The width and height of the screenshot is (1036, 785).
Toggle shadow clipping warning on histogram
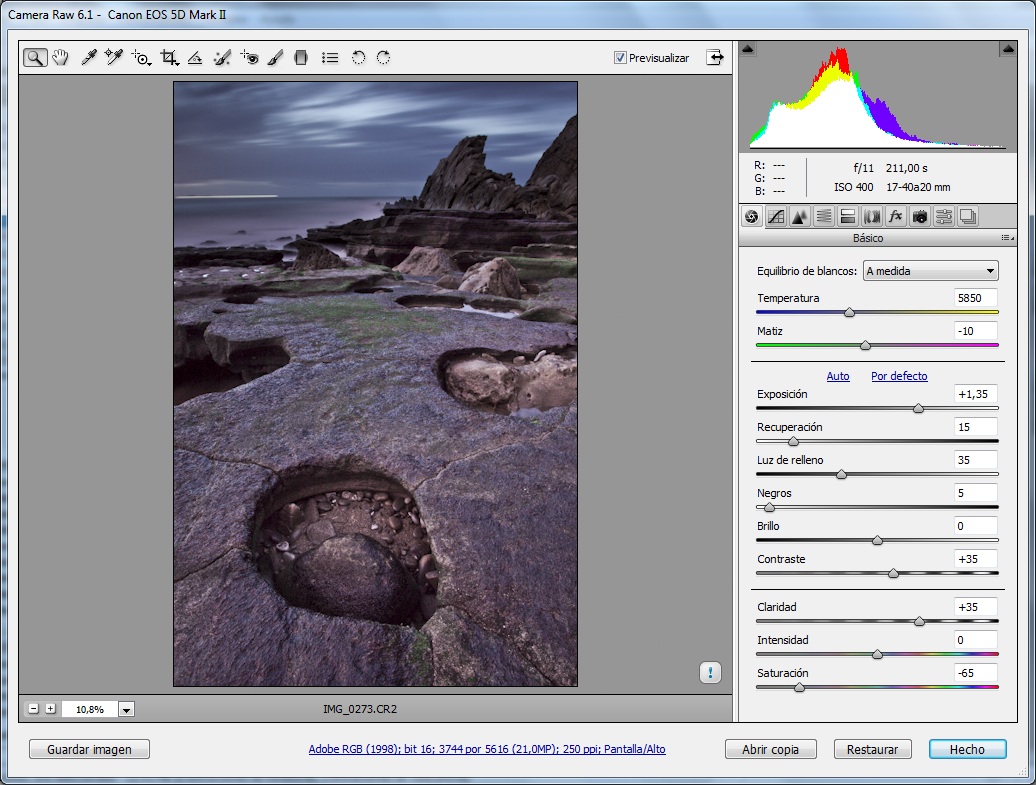(x=748, y=49)
